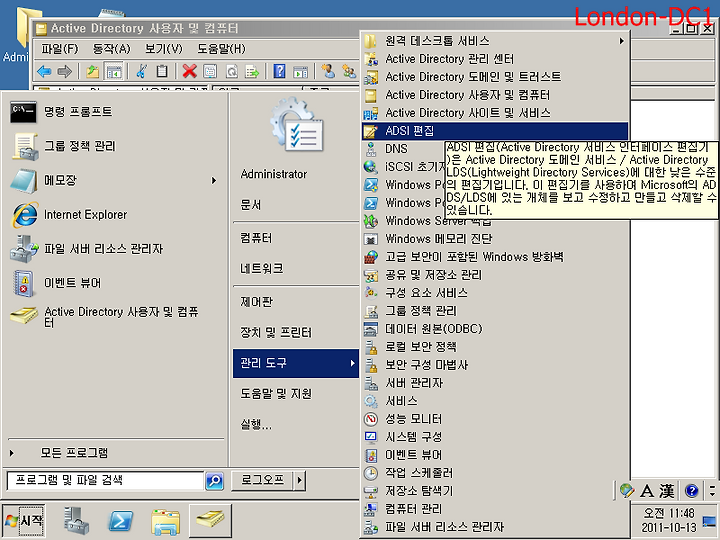Open 장치 및 프린터
The width and height of the screenshot is (720, 540).
276,332
